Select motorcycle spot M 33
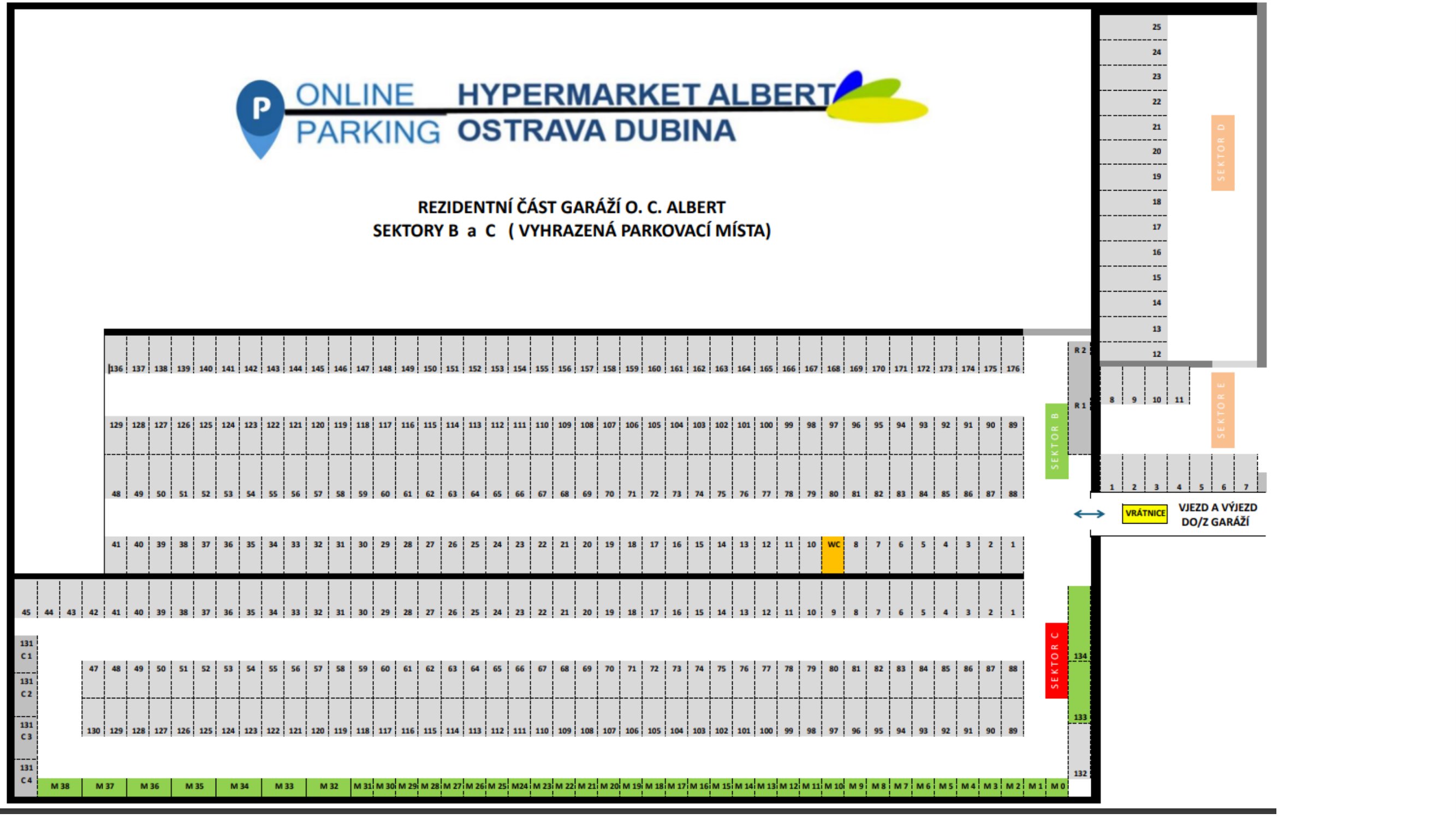Viewport: 1456px width, 819px height. click(x=284, y=787)
